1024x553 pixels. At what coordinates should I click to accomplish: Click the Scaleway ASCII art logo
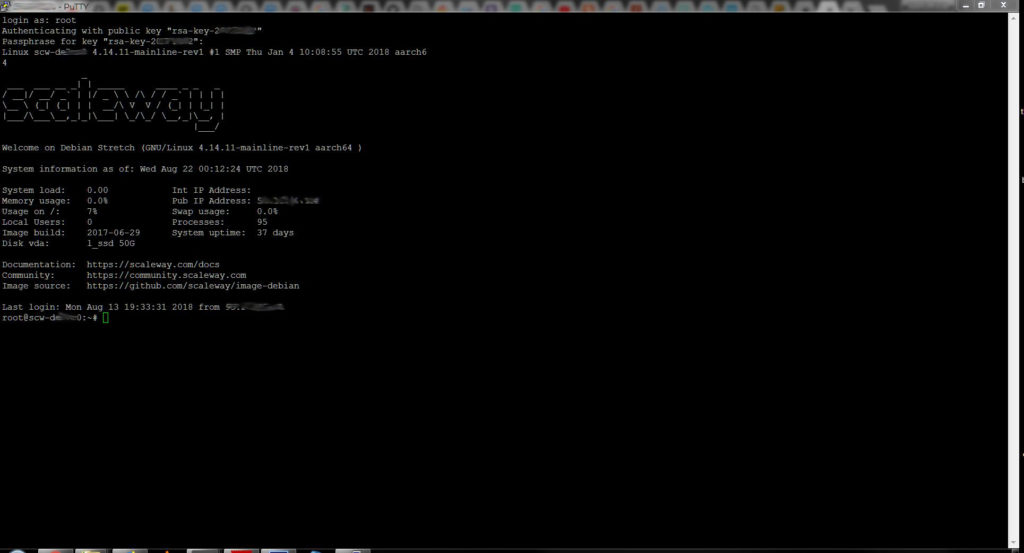tap(112, 104)
